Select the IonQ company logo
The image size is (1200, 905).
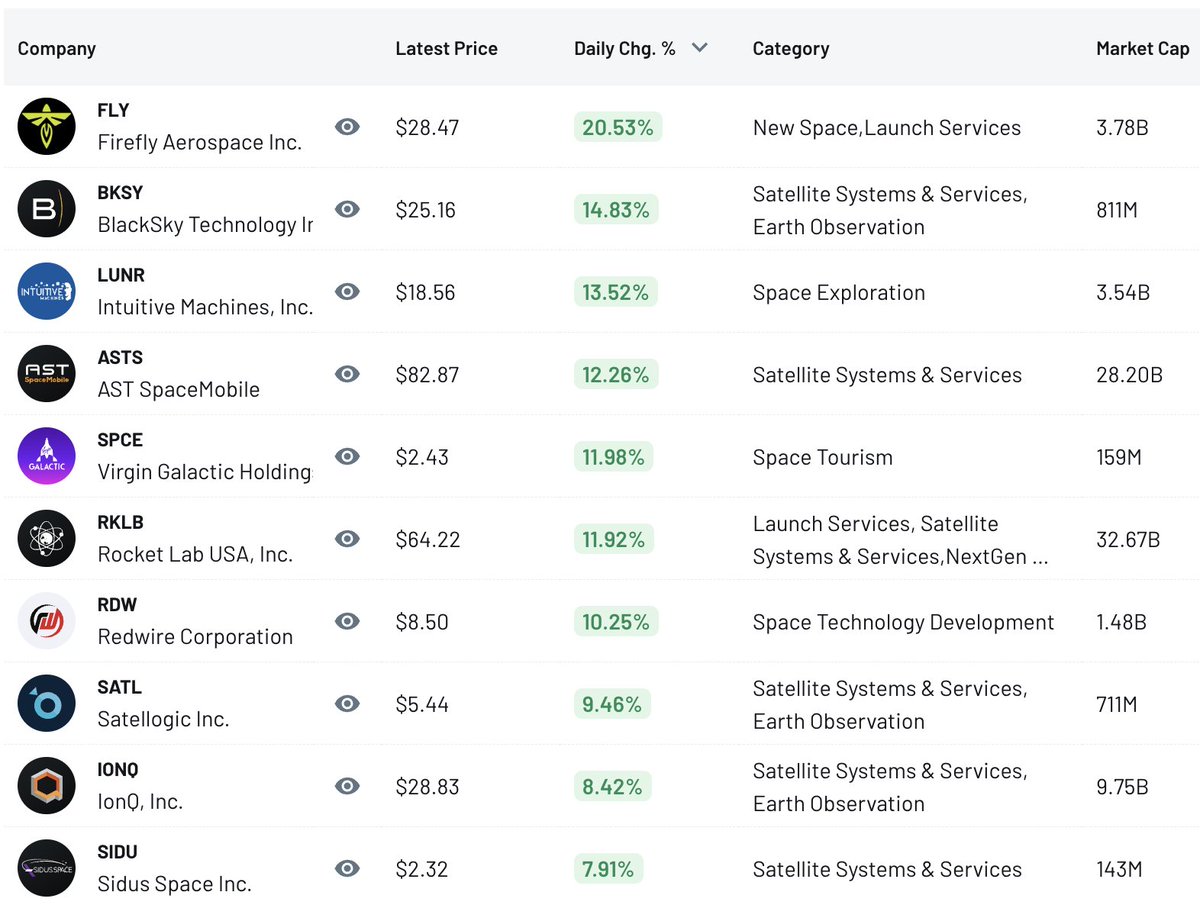point(46,786)
